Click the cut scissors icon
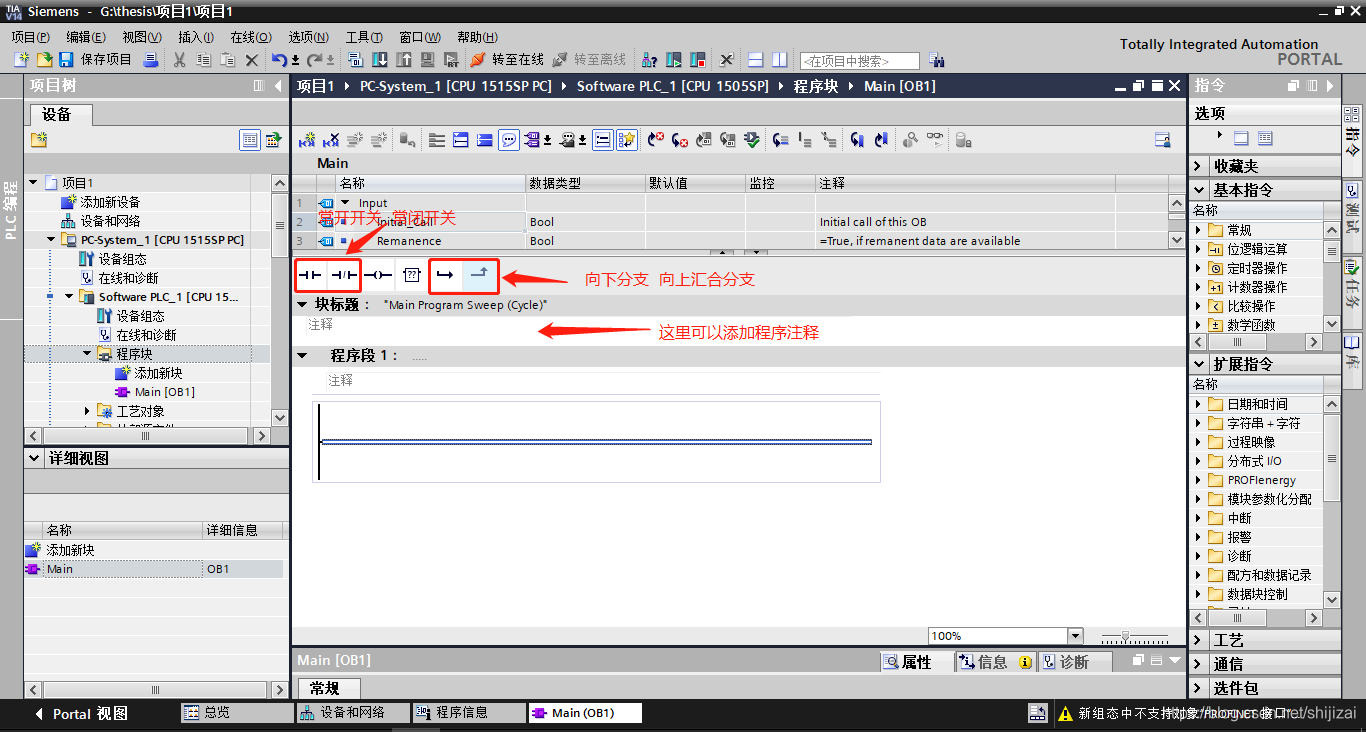 (180, 60)
